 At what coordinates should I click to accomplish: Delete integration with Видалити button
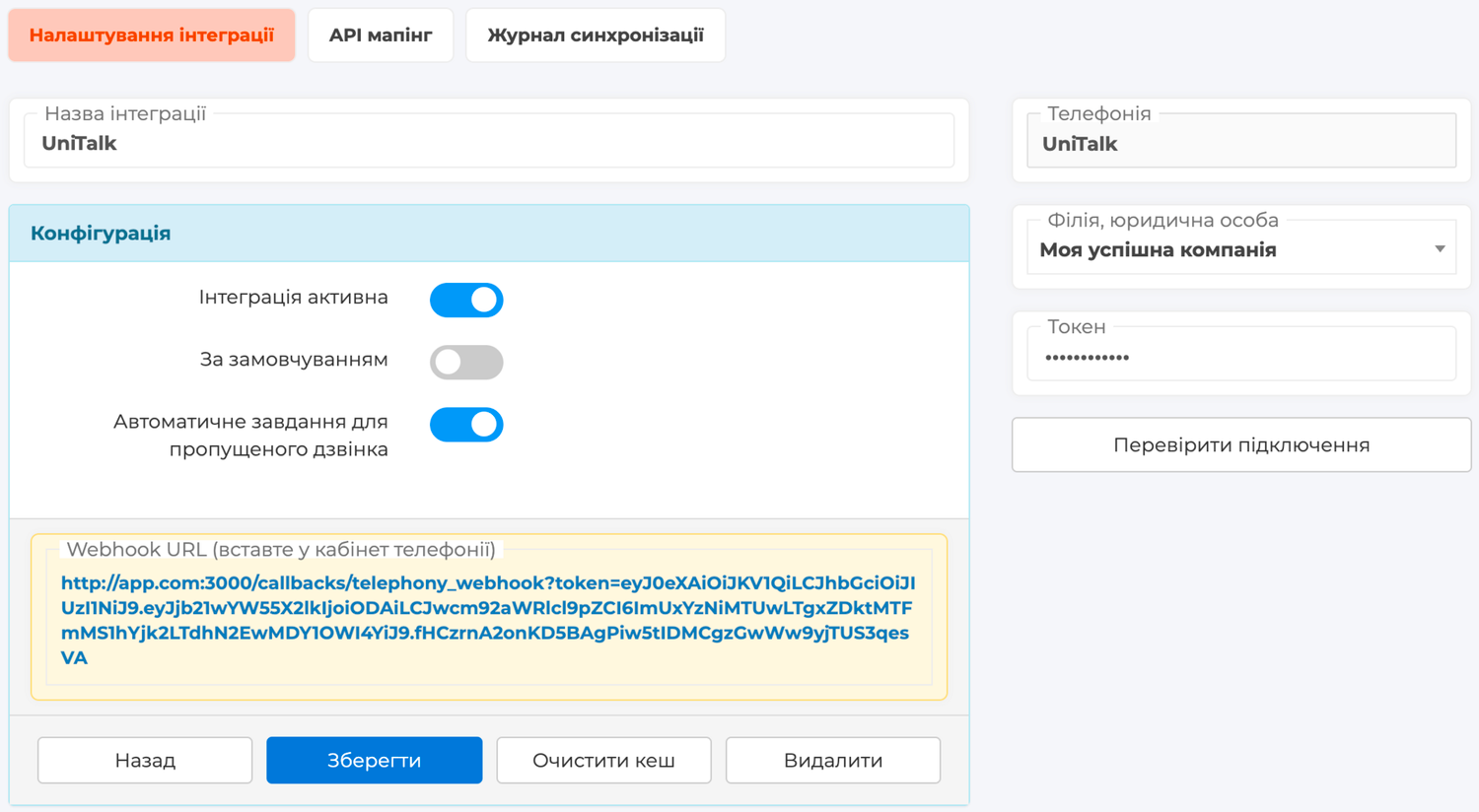[x=833, y=760]
